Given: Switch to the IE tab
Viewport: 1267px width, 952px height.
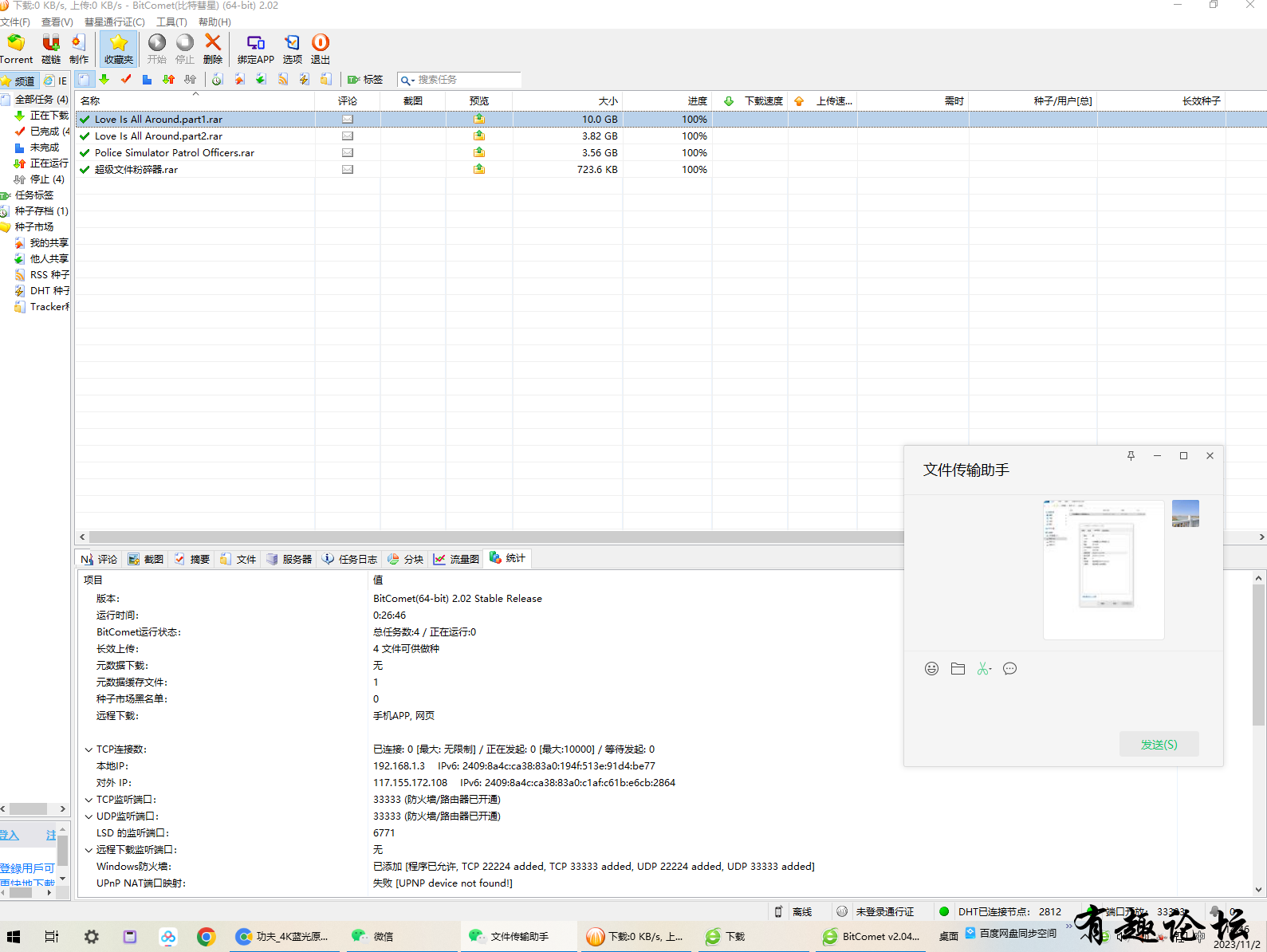Looking at the screenshot, I should [56, 81].
